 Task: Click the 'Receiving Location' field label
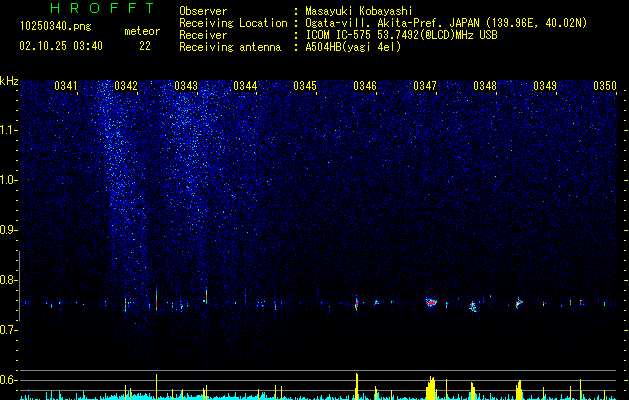[233, 23]
